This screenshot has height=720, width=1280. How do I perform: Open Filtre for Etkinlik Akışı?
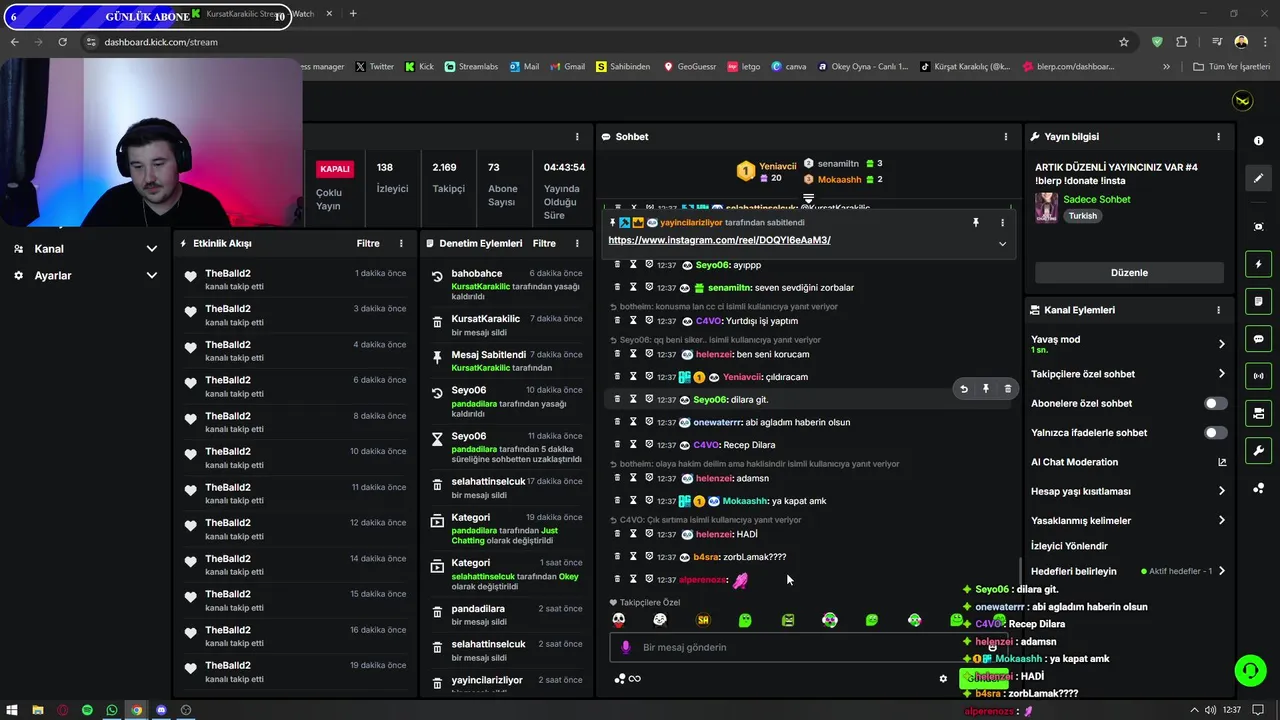point(368,243)
